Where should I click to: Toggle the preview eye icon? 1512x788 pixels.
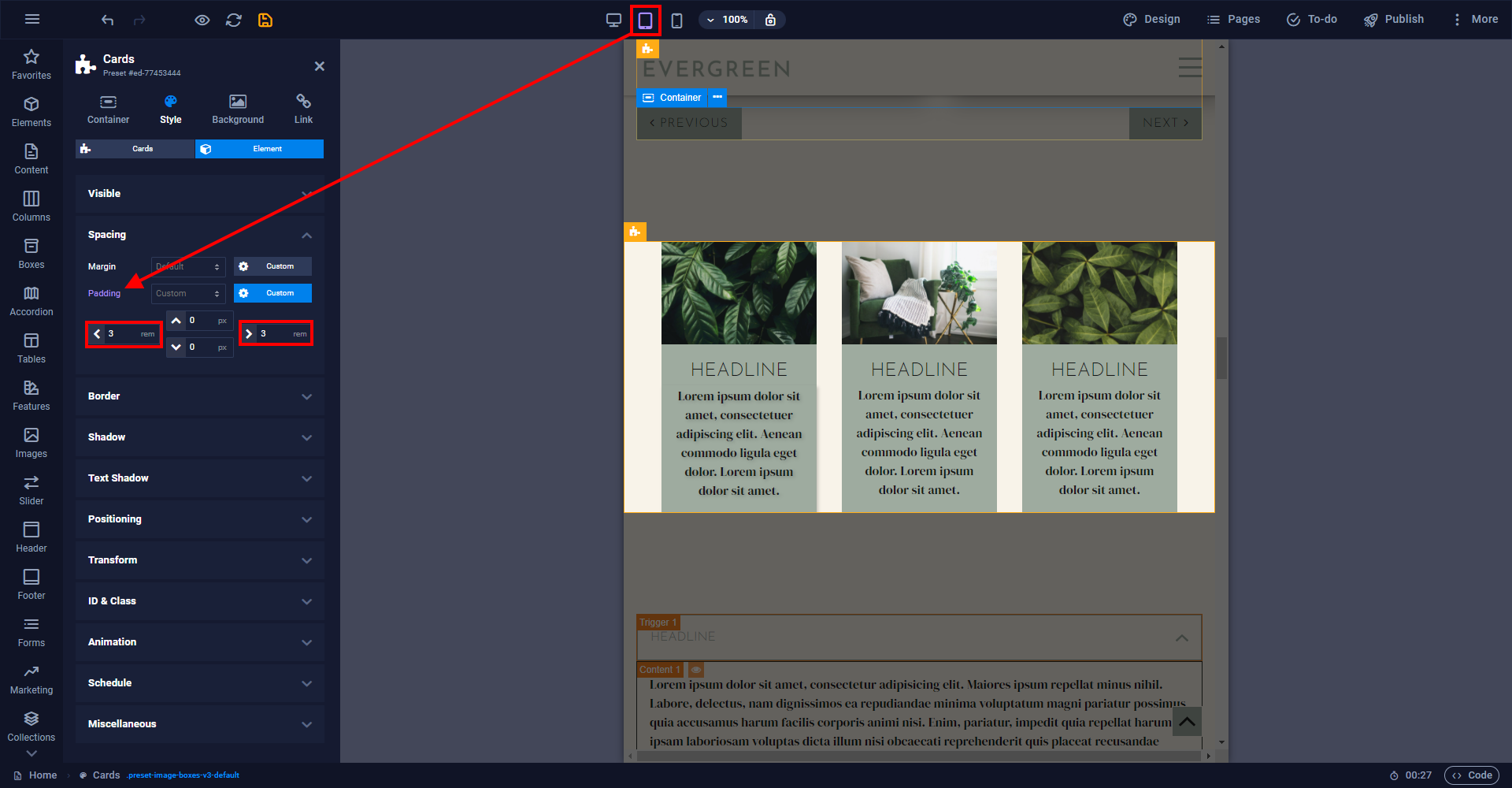click(202, 20)
